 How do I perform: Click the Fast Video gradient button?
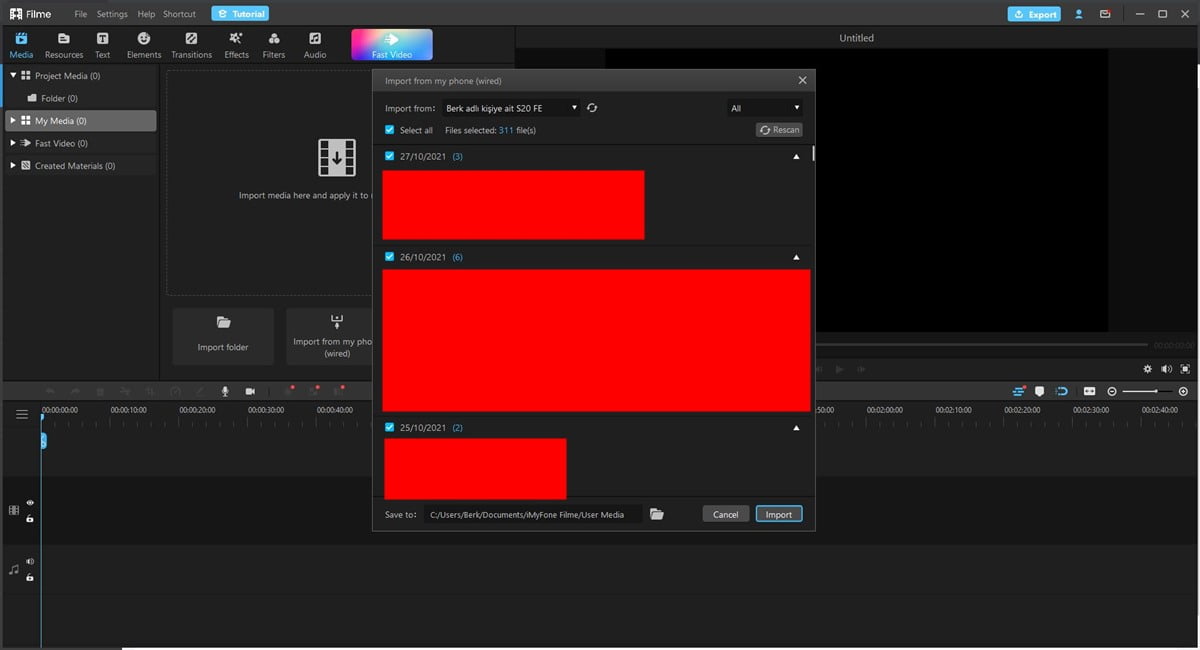click(391, 44)
